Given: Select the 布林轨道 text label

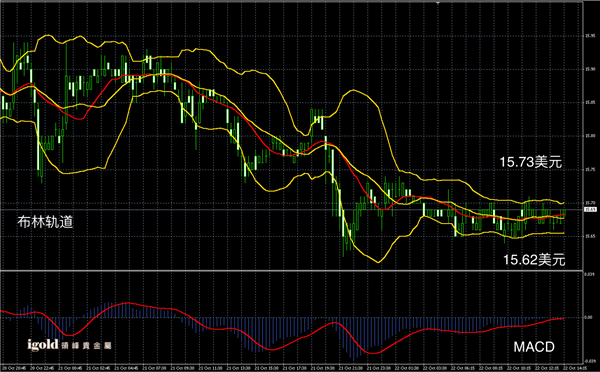Looking at the screenshot, I should click(45, 222).
